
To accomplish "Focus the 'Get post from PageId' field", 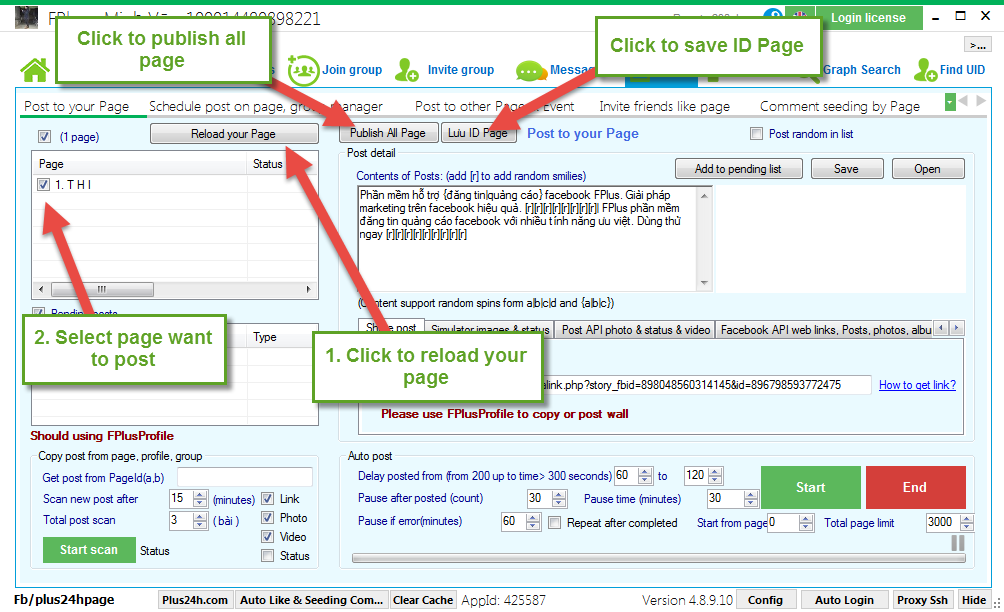I will coord(245,478).
